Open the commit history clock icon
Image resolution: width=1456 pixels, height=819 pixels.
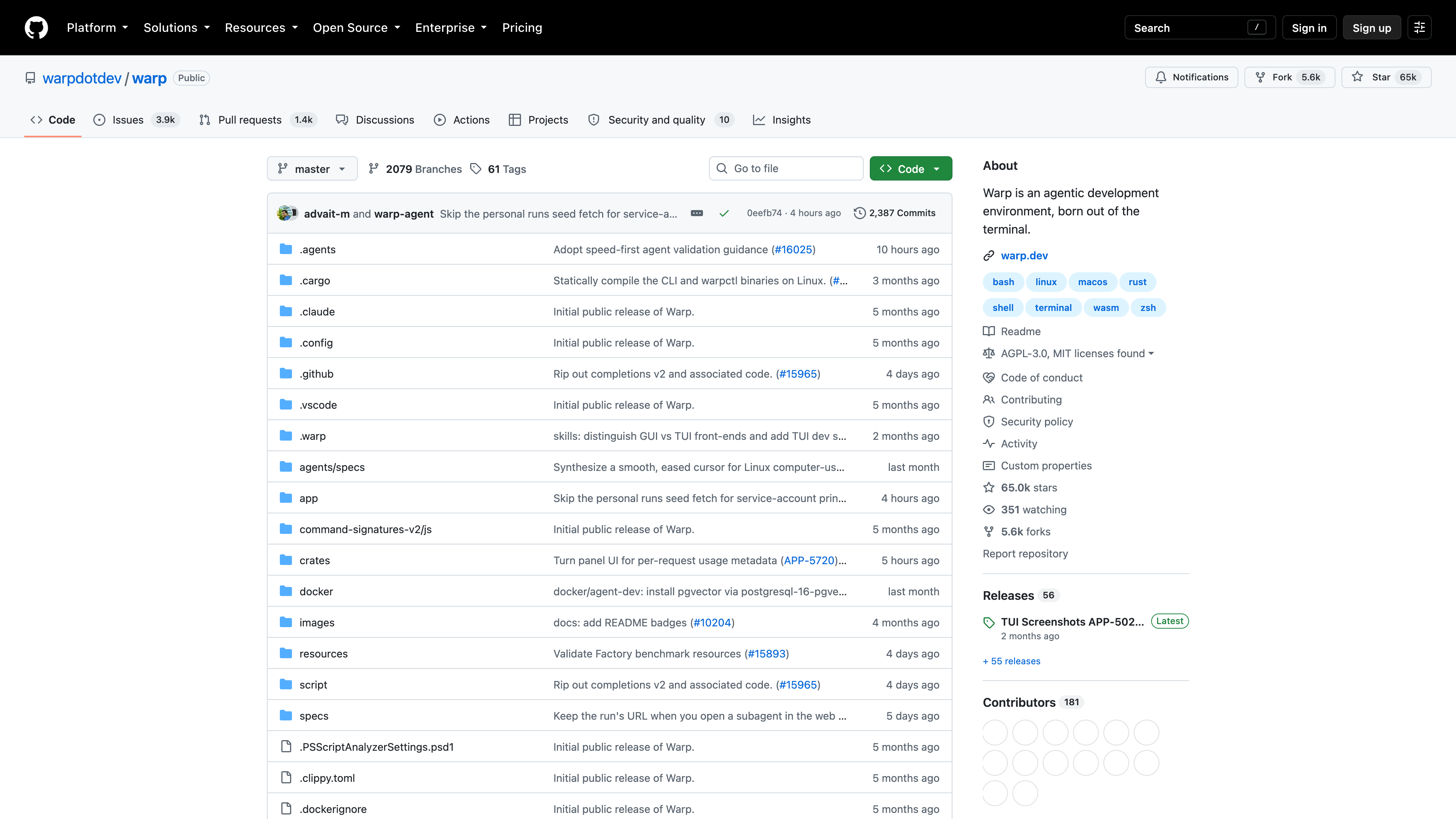tap(860, 213)
